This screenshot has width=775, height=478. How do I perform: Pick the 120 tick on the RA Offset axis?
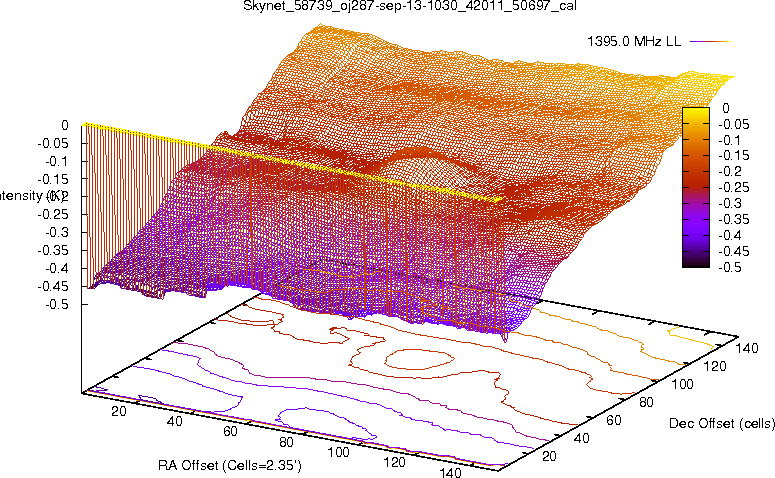[394, 462]
